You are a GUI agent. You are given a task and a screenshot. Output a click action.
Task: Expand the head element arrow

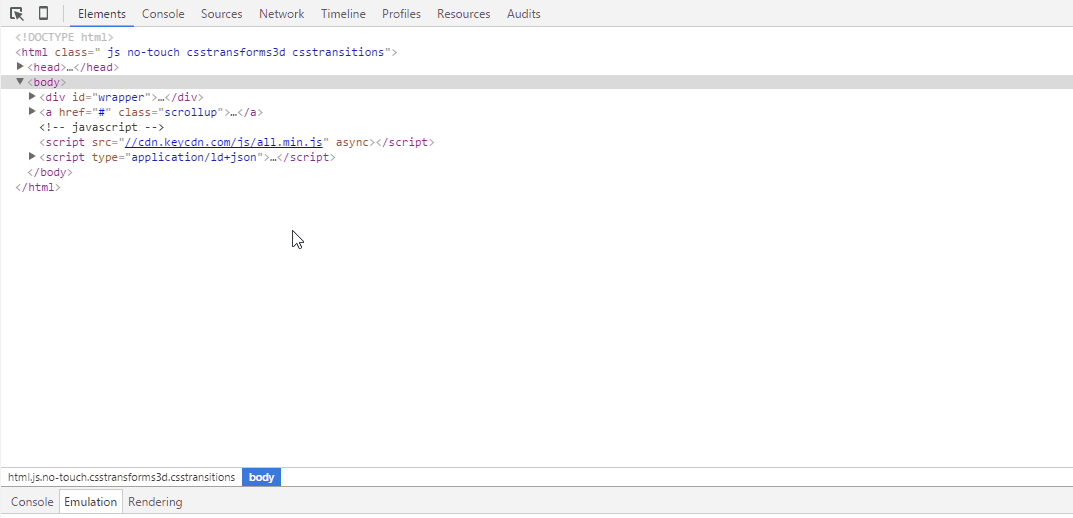click(21, 66)
